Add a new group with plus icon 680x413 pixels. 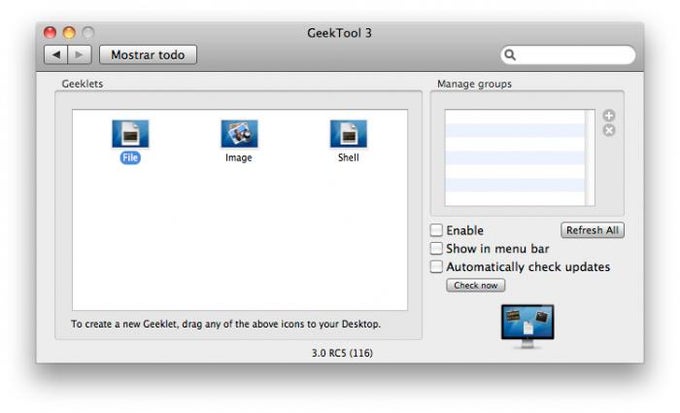click(x=609, y=115)
